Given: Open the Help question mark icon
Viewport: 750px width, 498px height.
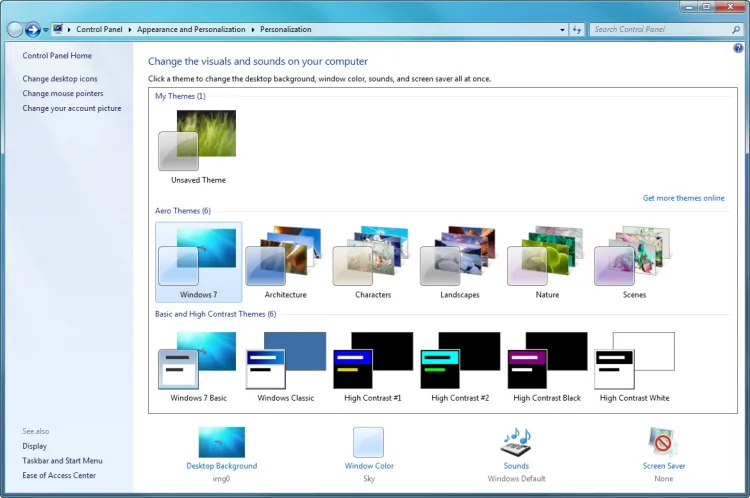Looking at the screenshot, I should pos(738,48).
